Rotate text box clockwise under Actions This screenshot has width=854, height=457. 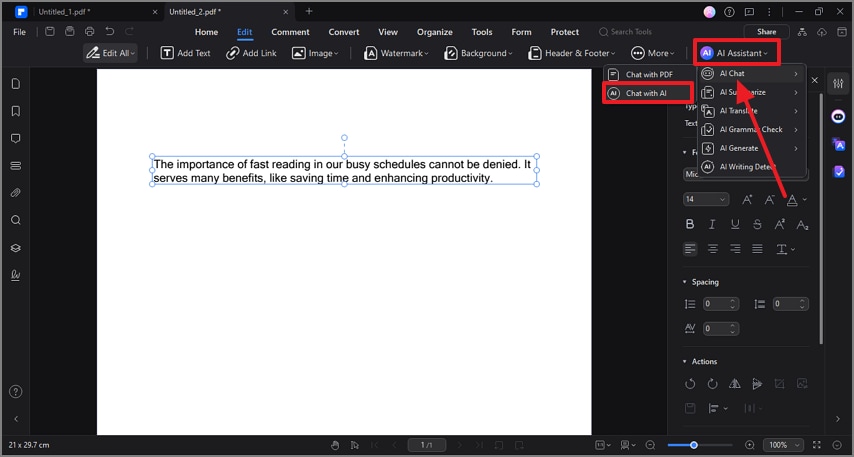click(x=712, y=384)
